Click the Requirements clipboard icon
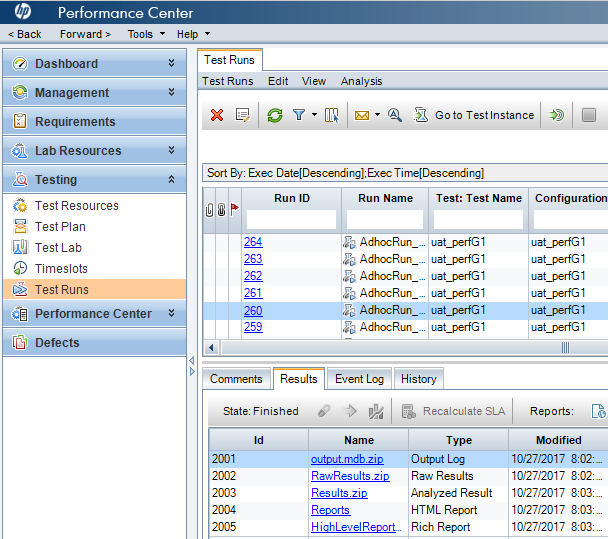The width and height of the screenshot is (613, 539). coord(20,121)
